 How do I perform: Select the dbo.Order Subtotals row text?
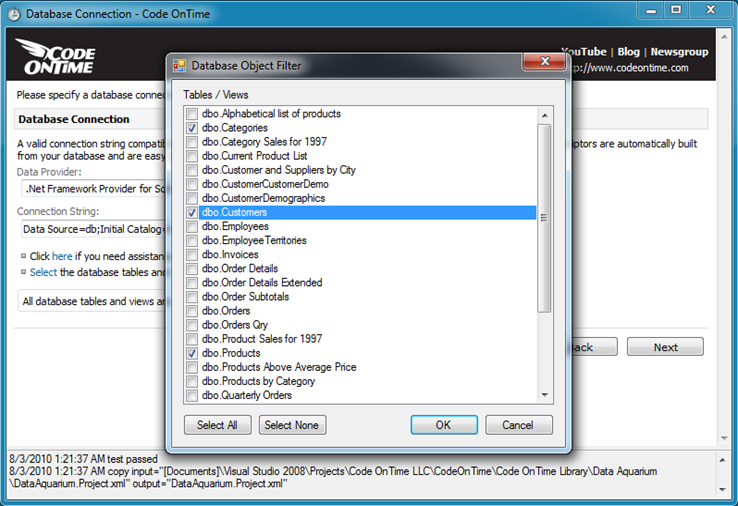245,297
